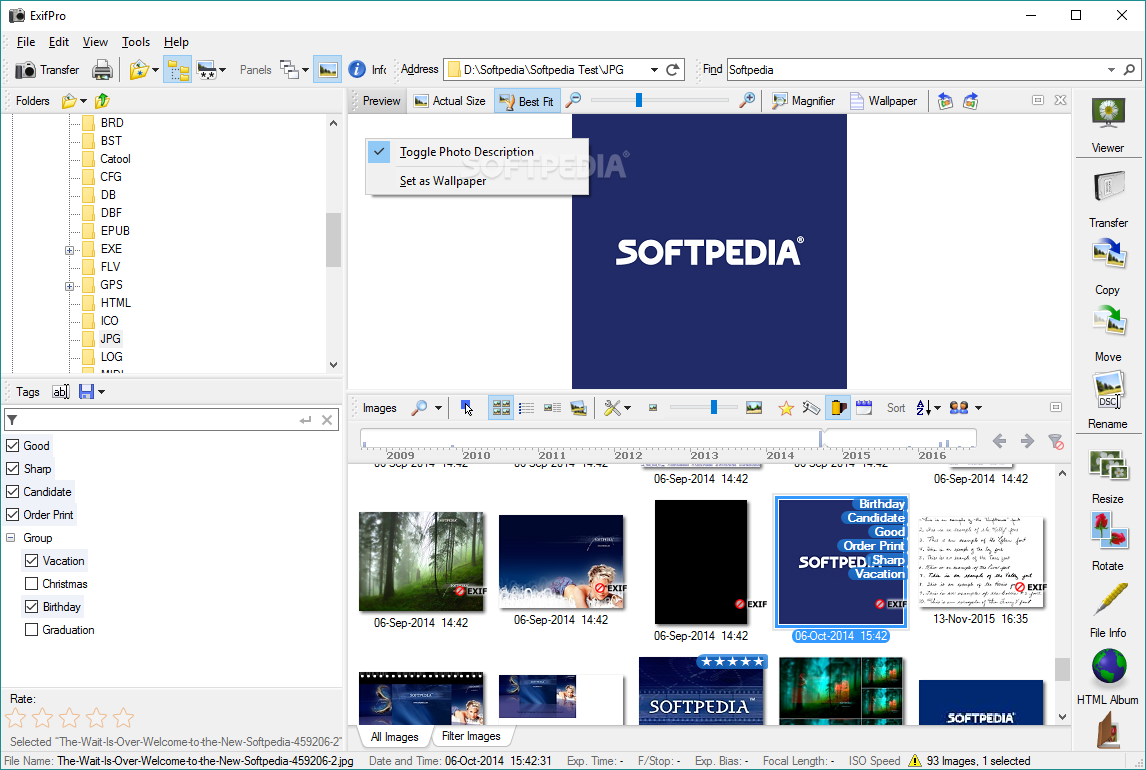Click the preview zoom-in magnifier
1146x770 pixels.
tap(747, 101)
